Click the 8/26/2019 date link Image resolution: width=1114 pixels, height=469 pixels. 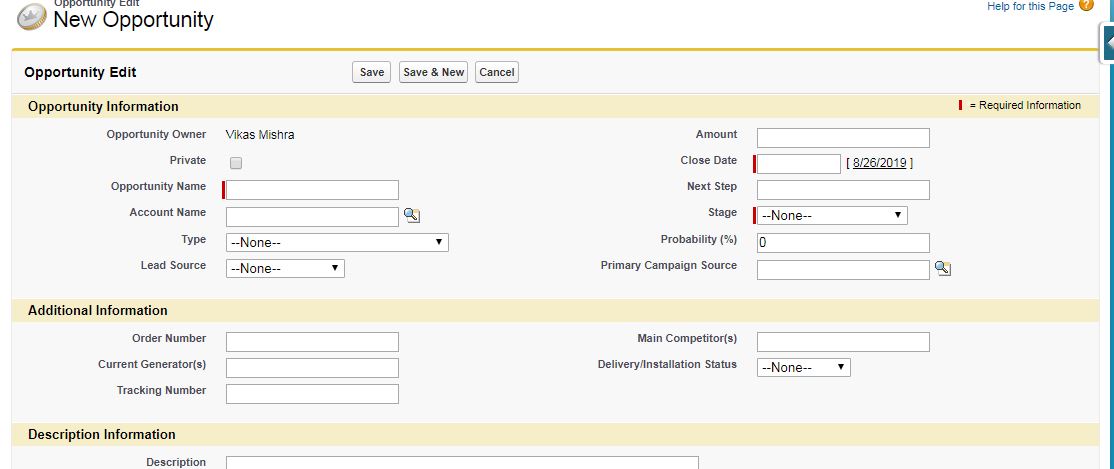click(880, 163)
